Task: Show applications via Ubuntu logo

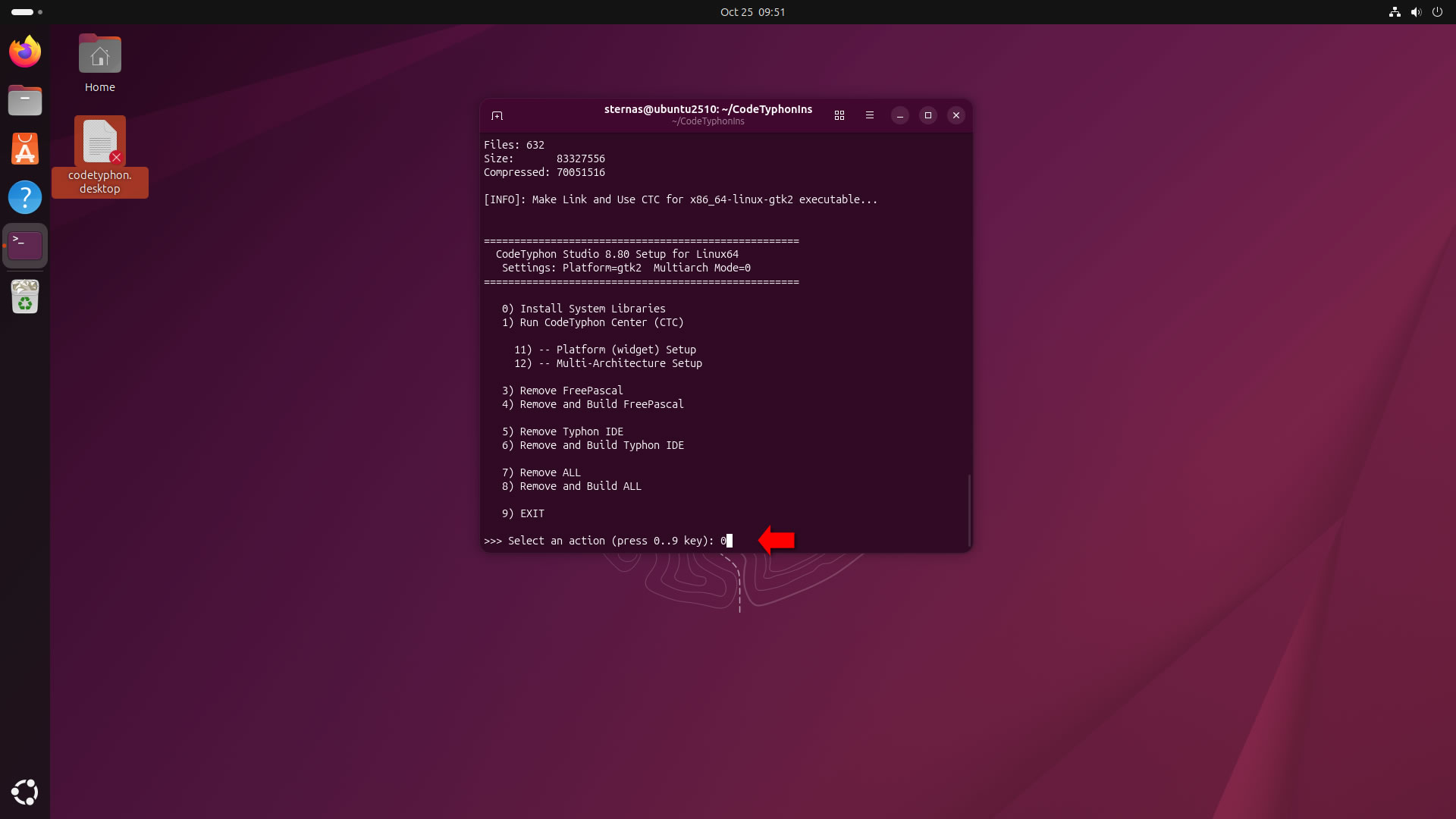Action: click(25, 792)
